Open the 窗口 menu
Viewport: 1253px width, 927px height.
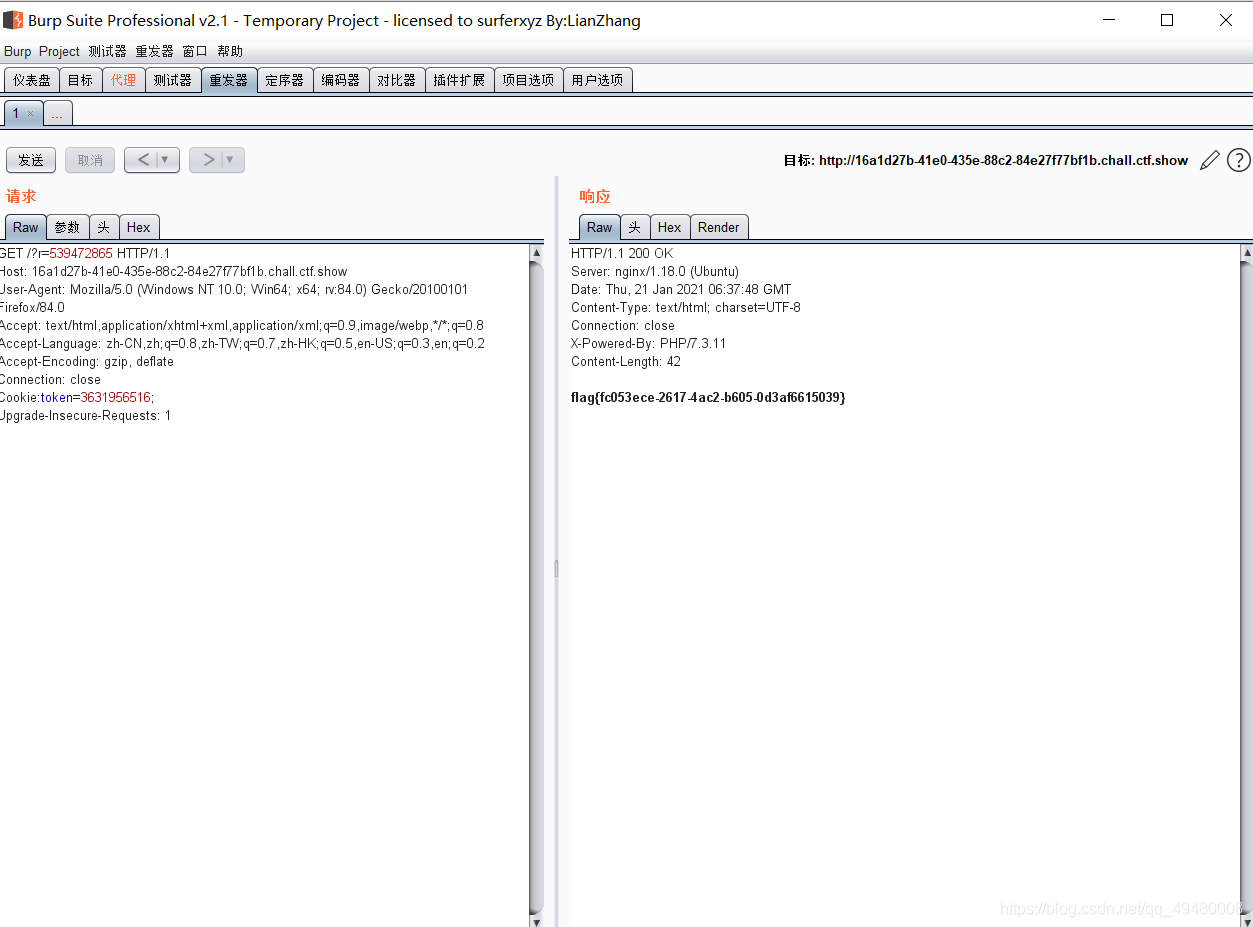click(x=195, y=51)
